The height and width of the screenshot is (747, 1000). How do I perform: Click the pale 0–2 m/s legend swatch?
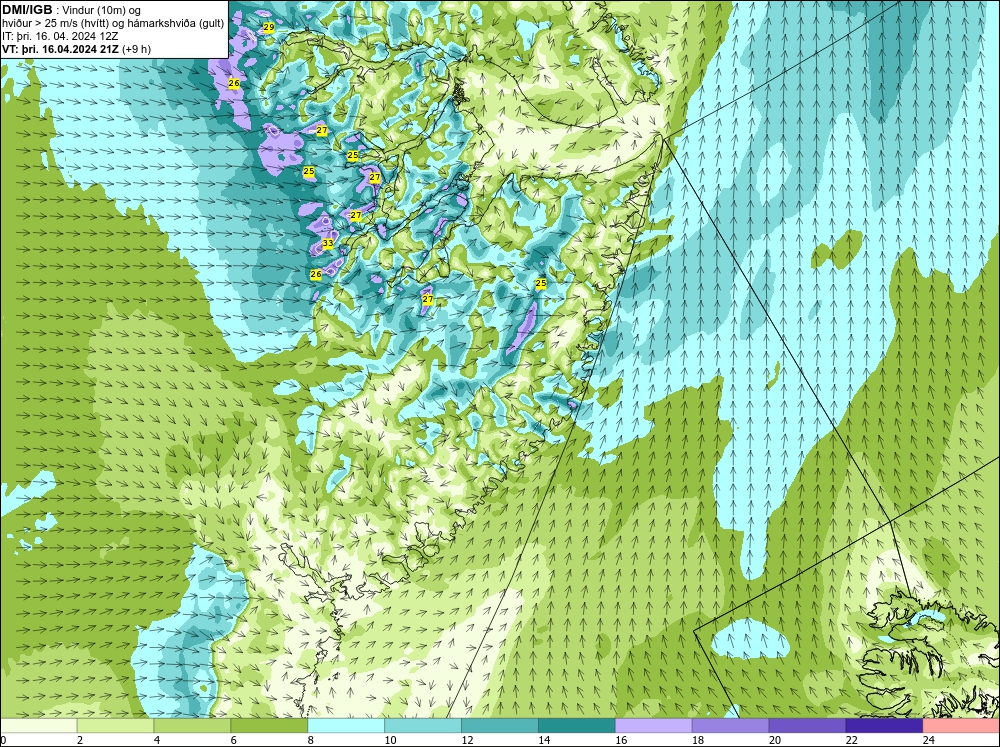tap(38, 725)
